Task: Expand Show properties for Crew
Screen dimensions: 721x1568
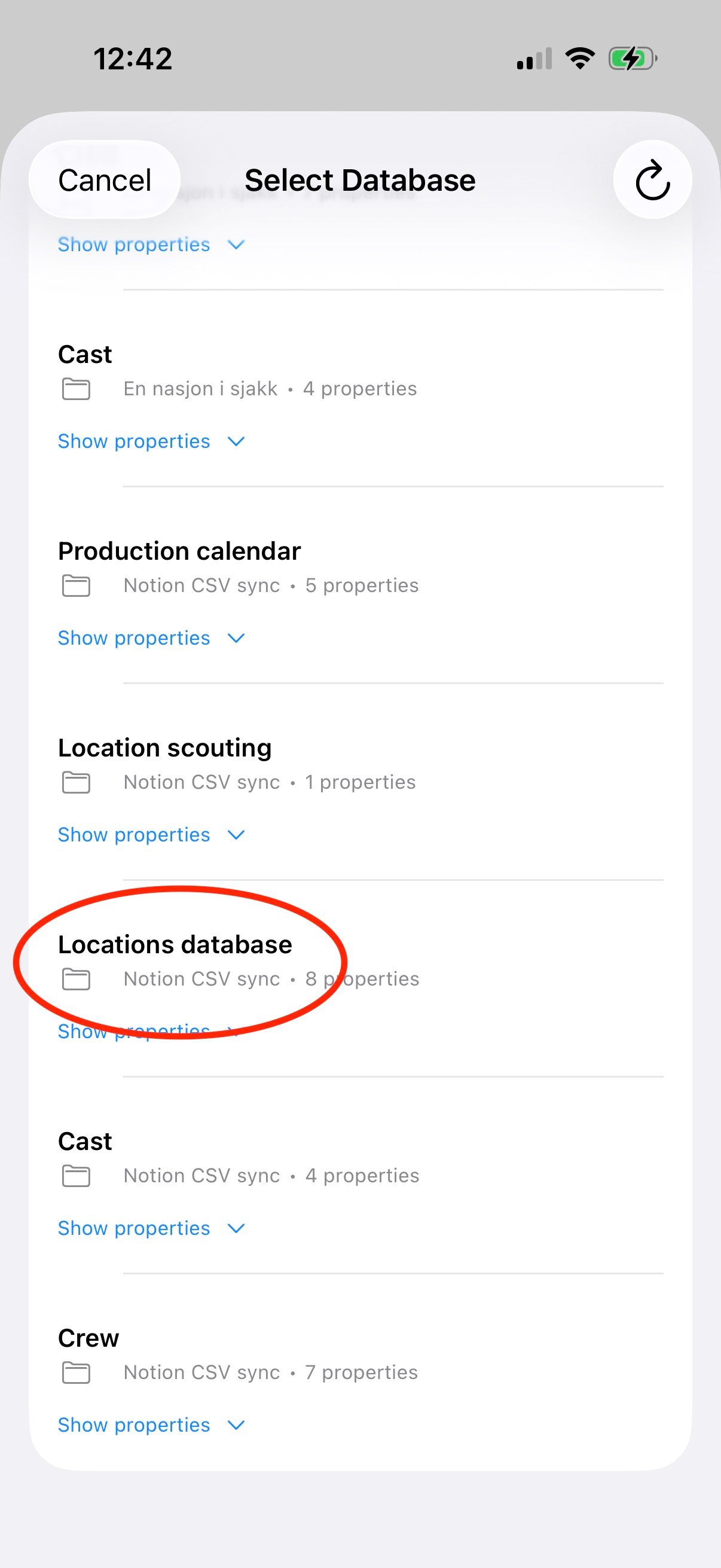Action: click(x=151, y=1425)
